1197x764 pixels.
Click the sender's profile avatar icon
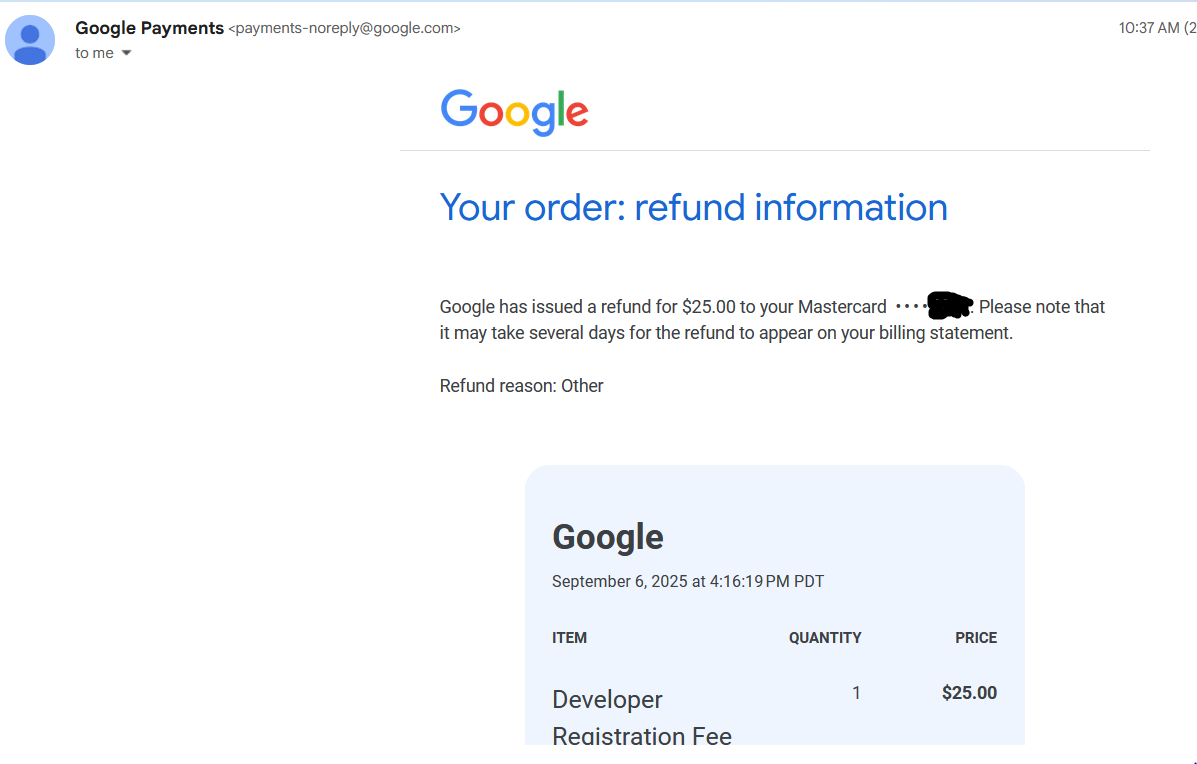tap(30, 40)
